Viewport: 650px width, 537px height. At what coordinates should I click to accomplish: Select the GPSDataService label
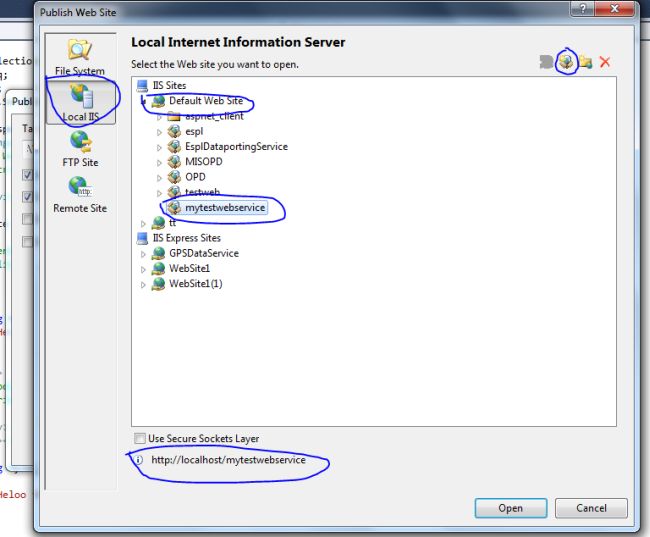(204, 253)
